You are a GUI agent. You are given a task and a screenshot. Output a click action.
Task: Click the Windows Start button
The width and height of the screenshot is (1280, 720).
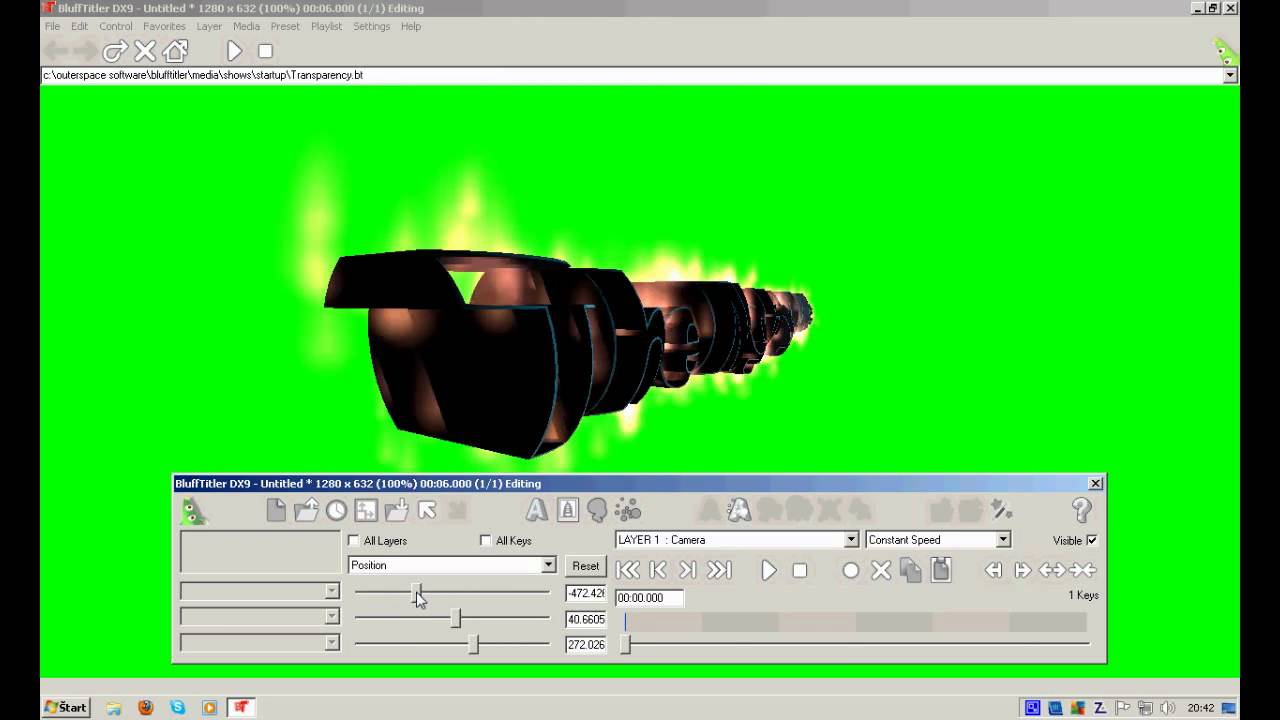click(x=66, y=707)
